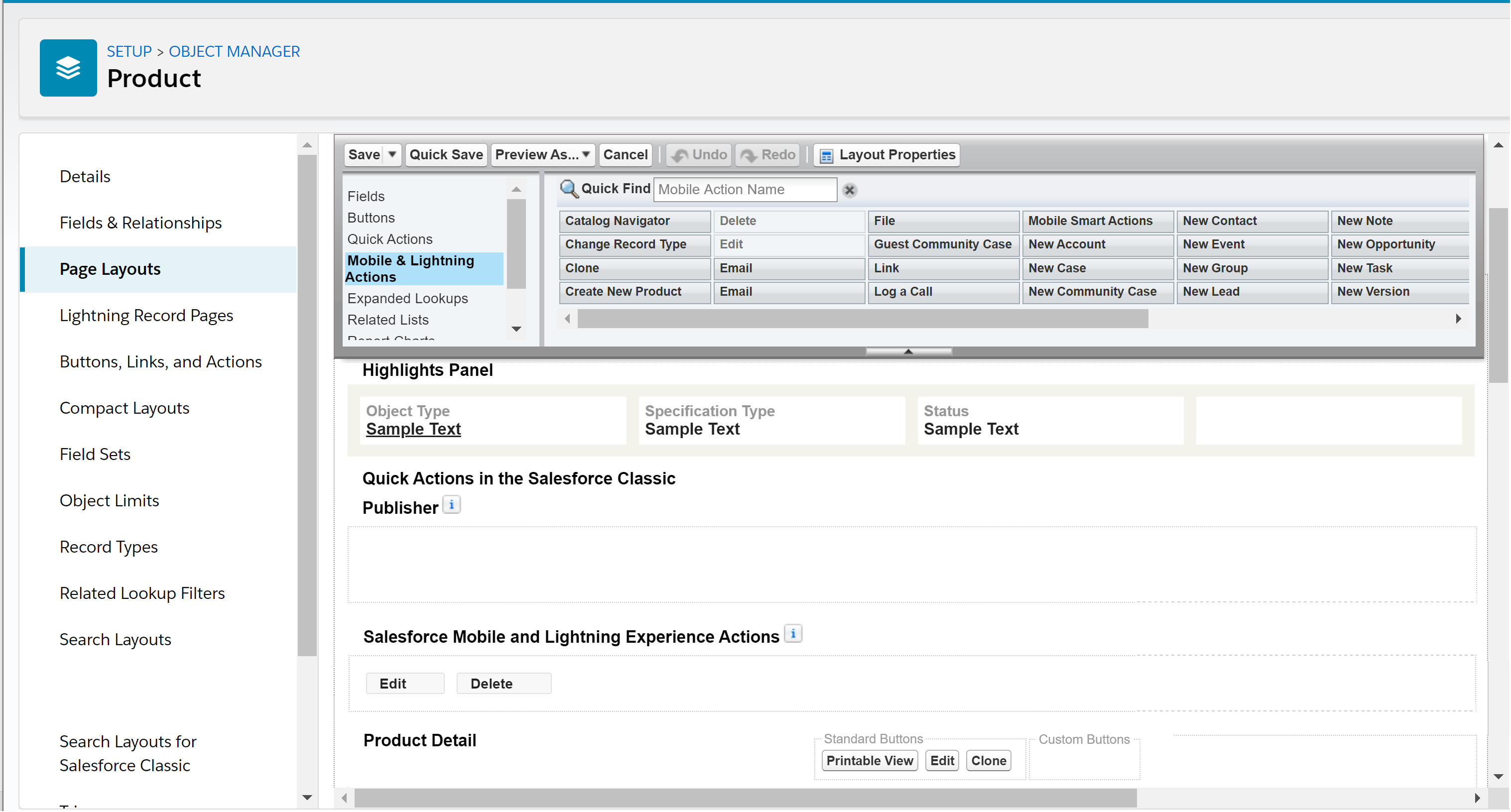Click the left sidebar scroll-down arrow
This screenshot has height=812, width=1511.
(307, 798)
